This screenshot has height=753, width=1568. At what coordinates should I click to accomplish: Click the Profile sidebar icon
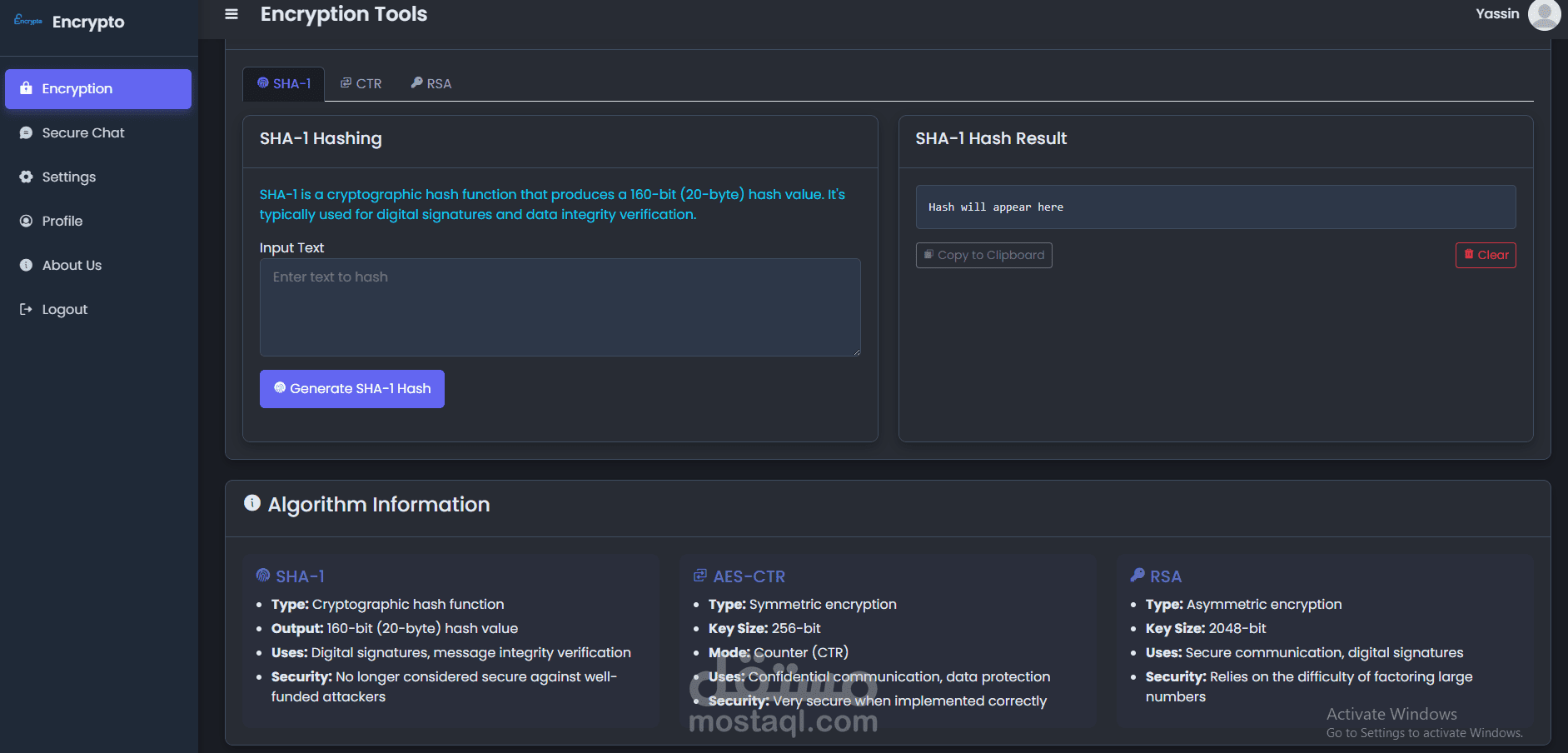coord(26,222)
